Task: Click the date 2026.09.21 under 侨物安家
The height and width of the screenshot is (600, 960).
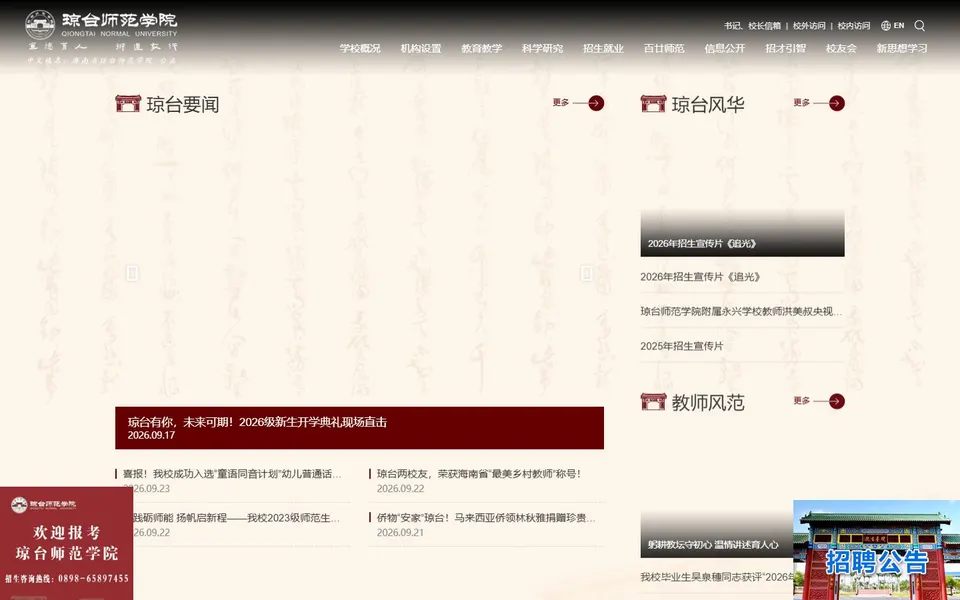Action: (400, 533)
